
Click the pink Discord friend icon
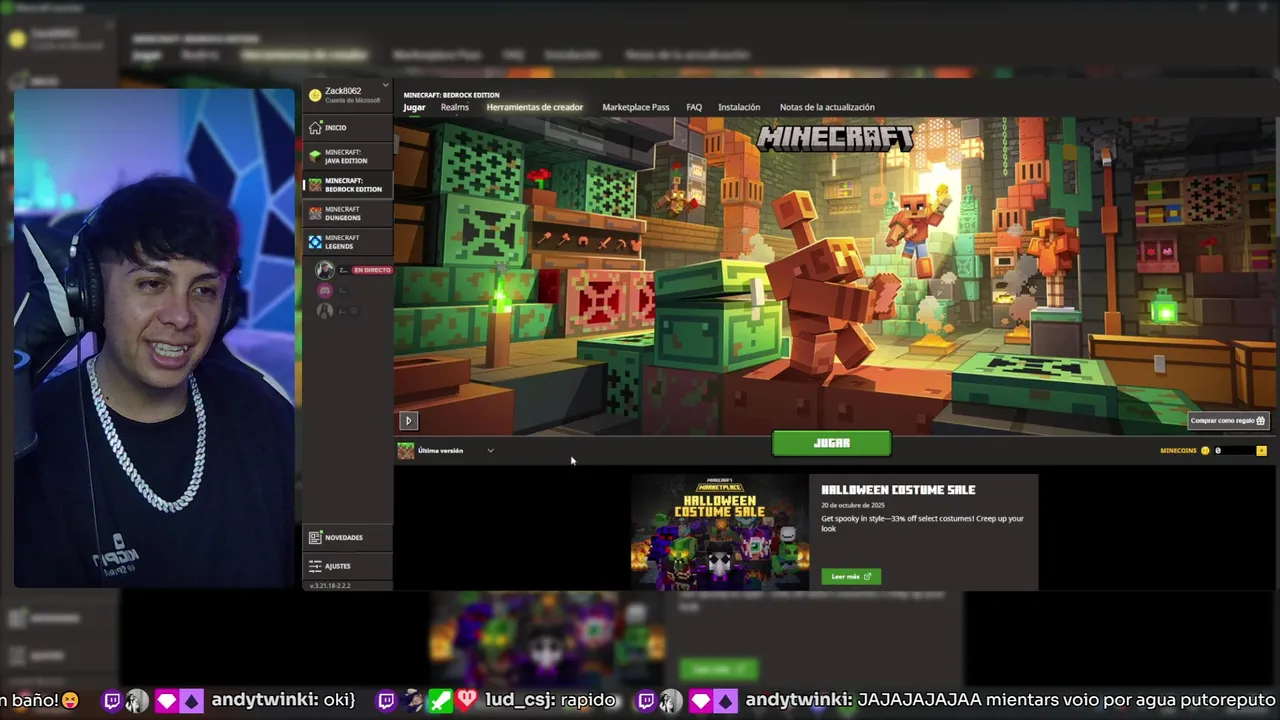click(x=324, y=290)
